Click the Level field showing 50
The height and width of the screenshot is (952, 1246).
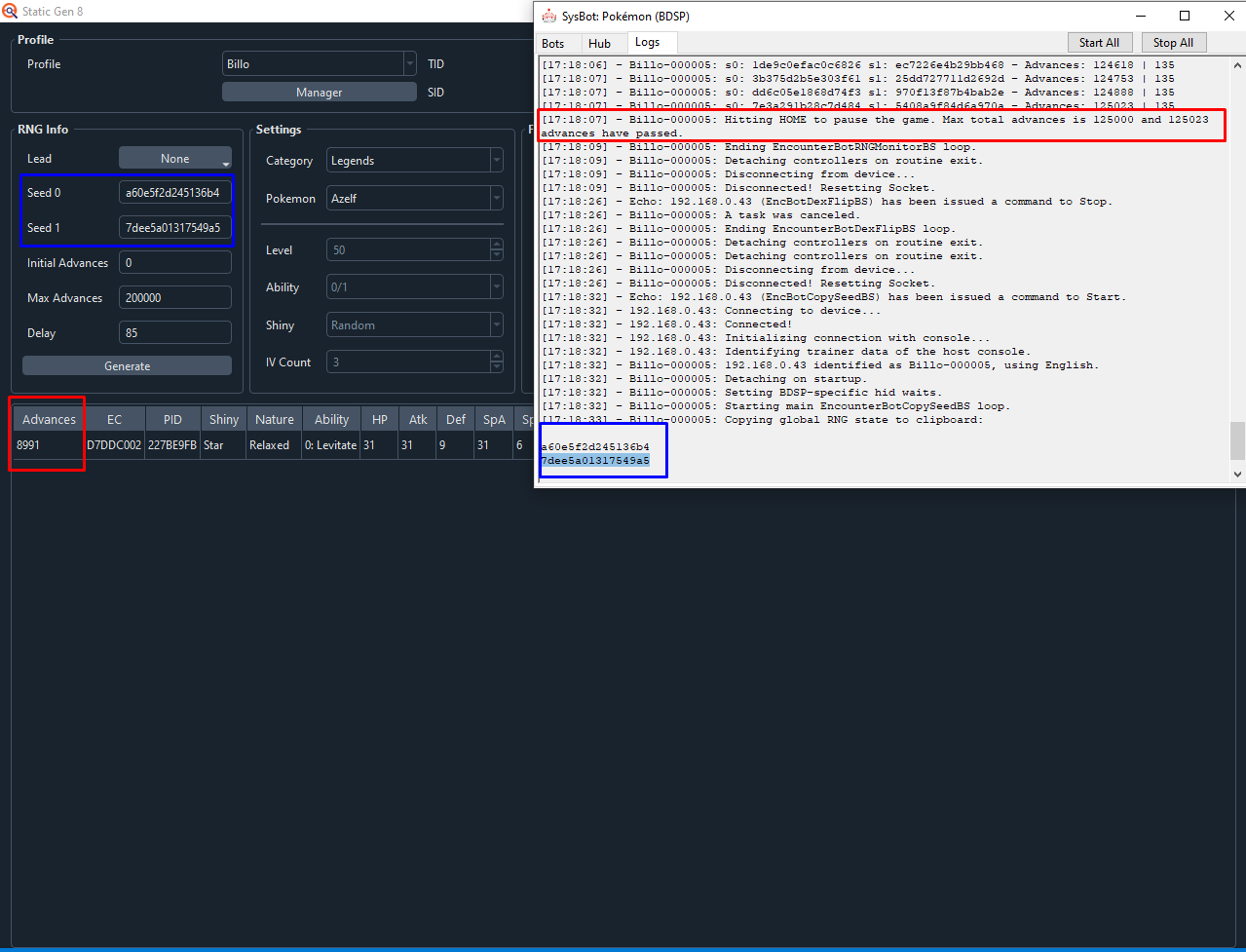pos(408,250)
